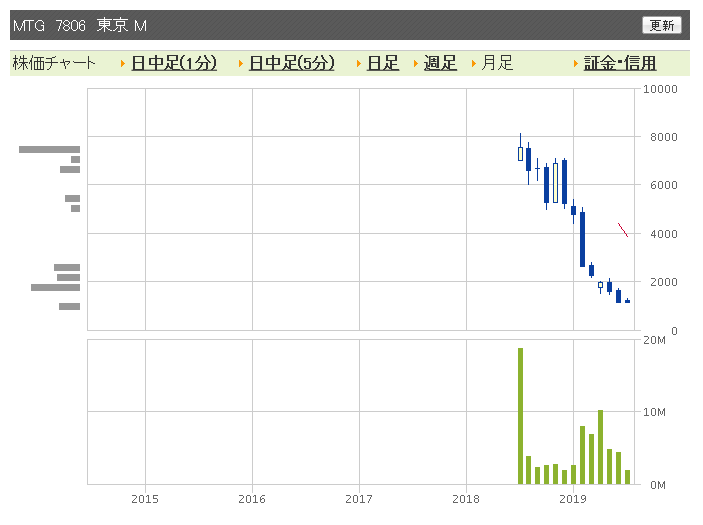This screenshot has height=525, width=703.
Task: Click the 2019 year label
Action: click(x=573, y=499)
